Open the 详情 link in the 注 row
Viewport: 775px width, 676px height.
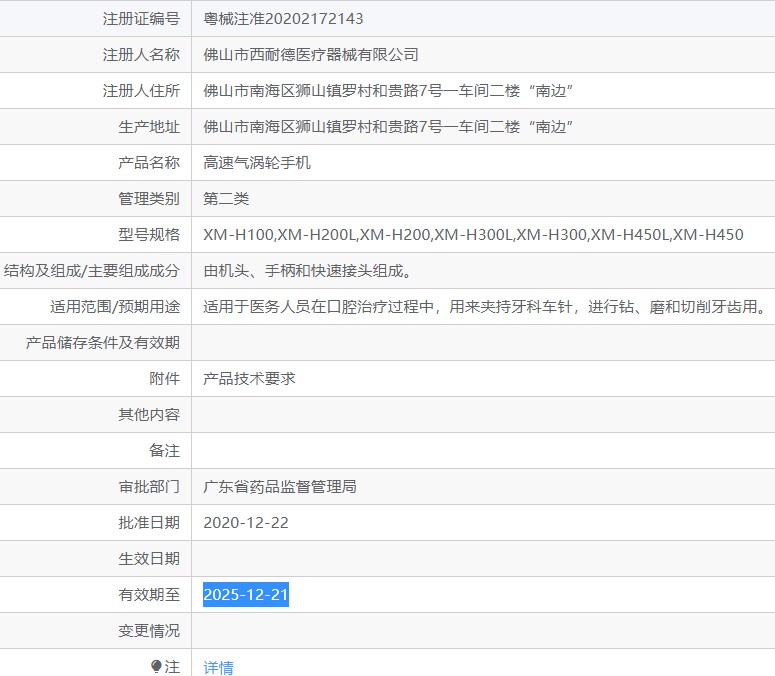pyautogui.click(x=218, y=667)
